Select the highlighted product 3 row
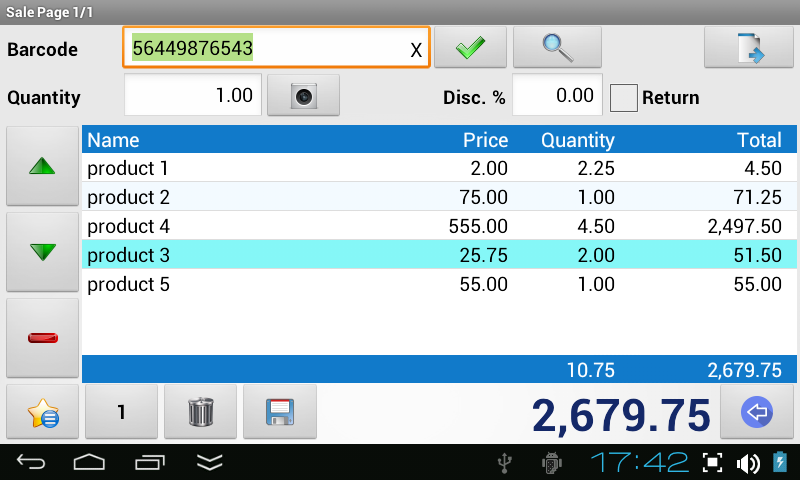Viewport: 800px width, 480px height. point(439,255)
